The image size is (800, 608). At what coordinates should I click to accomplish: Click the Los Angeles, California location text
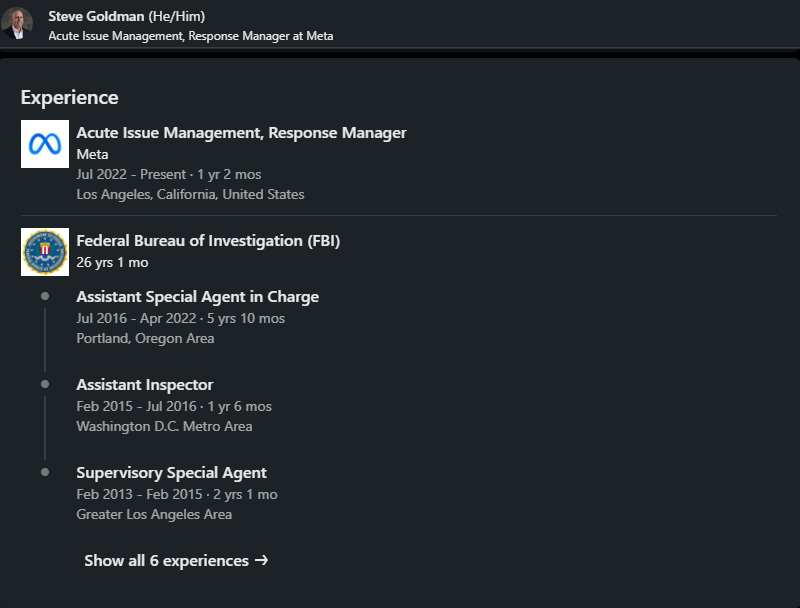click(x=190, y=194)
